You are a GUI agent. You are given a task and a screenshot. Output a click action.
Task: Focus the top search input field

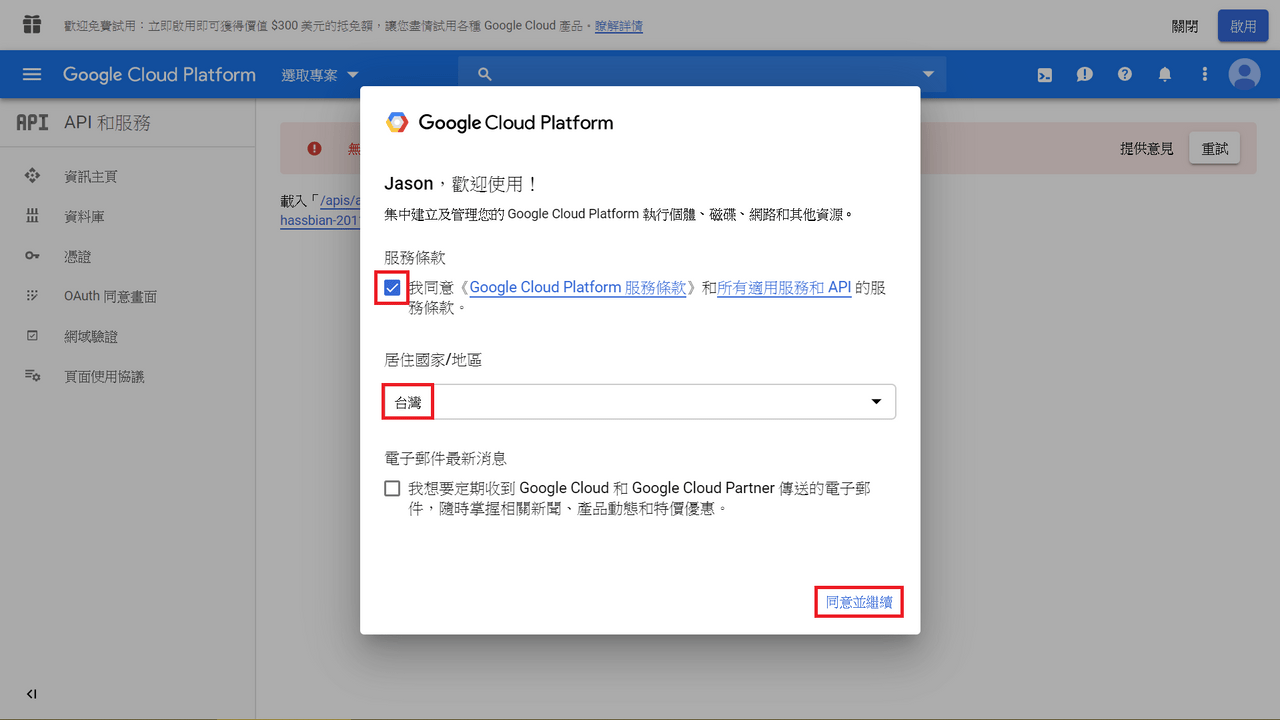point(702,74)
